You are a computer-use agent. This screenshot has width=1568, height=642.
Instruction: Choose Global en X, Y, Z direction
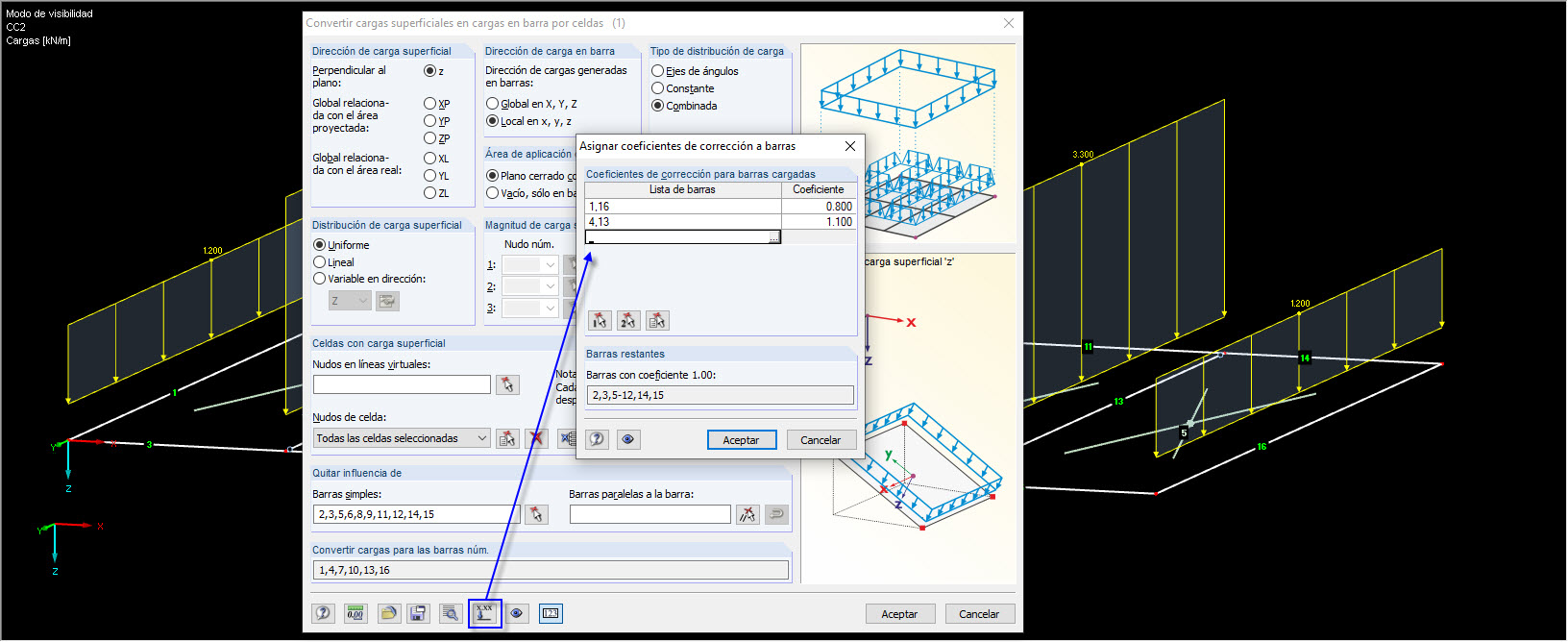point(492,104)
